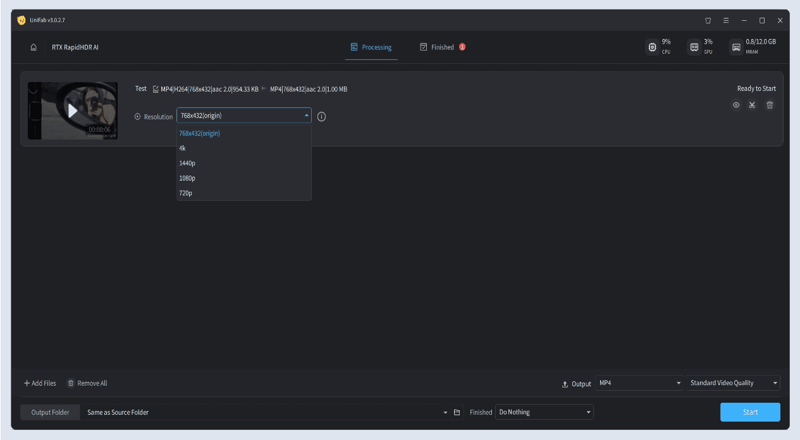Click the scissors trim icon
Image resolution: width=800 pixels, height=440 pixels.
[752, 105]
